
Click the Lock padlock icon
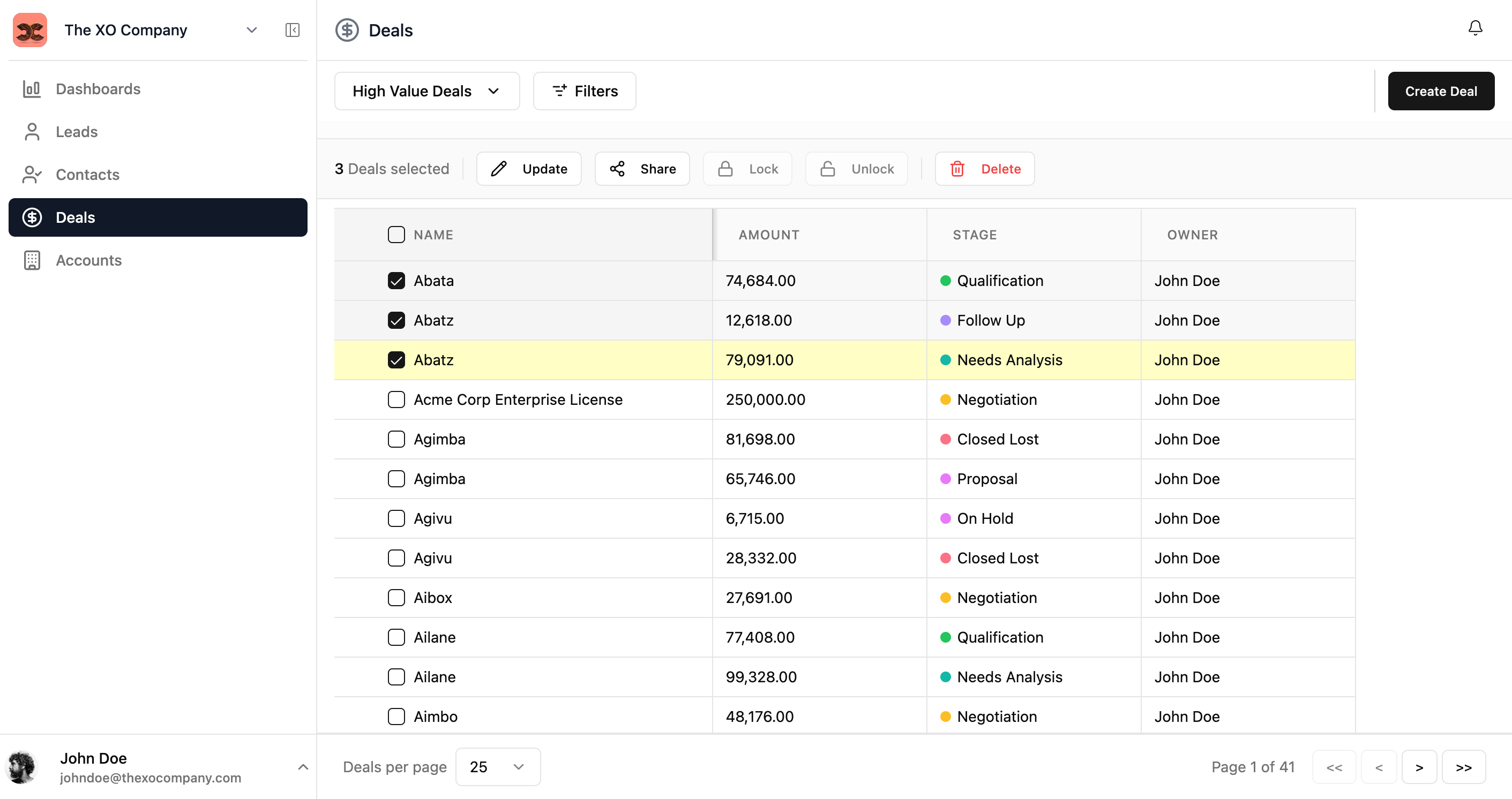725,169
